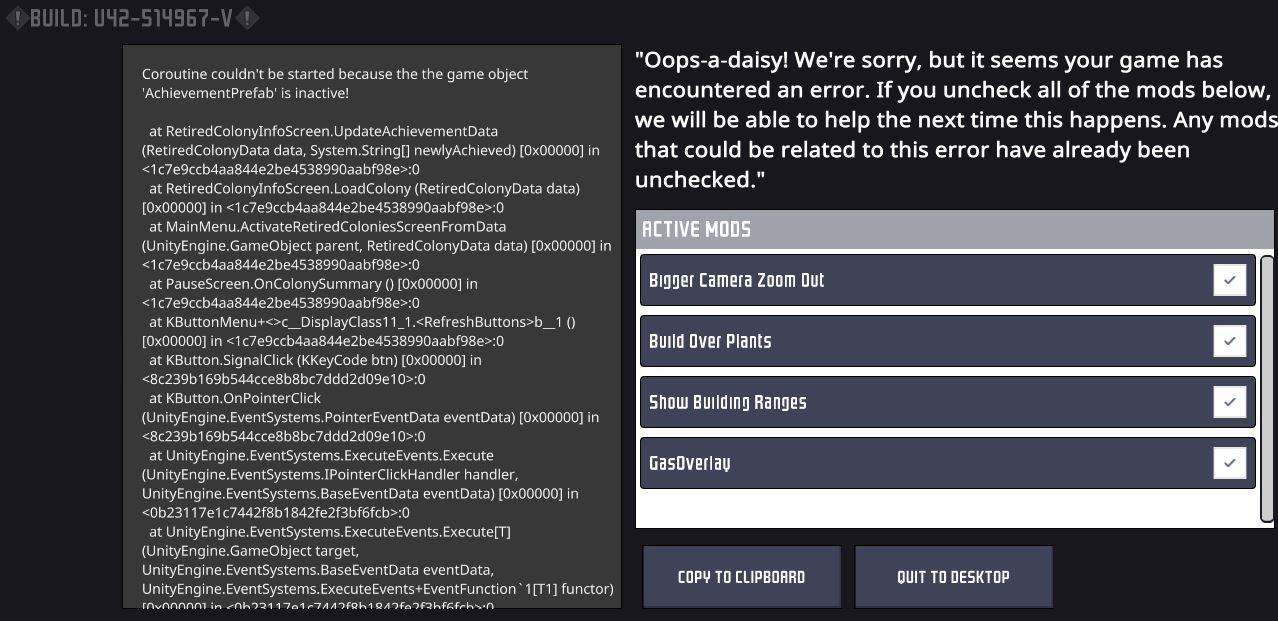Viewport: 1278px width, 621px height.
Task: Click the Show Building Ranges mod name
Action: [x=727, y=403]
